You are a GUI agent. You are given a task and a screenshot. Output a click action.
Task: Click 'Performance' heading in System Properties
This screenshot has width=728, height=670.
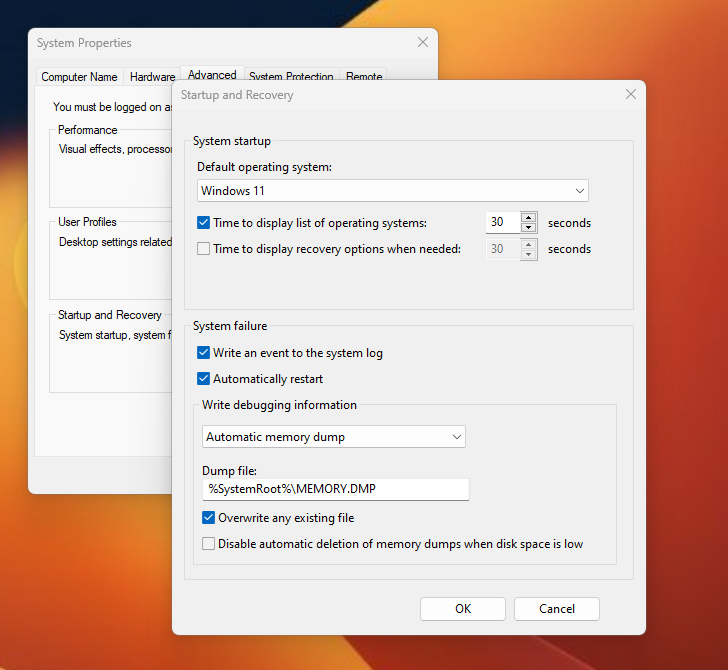tap(87, 130)
